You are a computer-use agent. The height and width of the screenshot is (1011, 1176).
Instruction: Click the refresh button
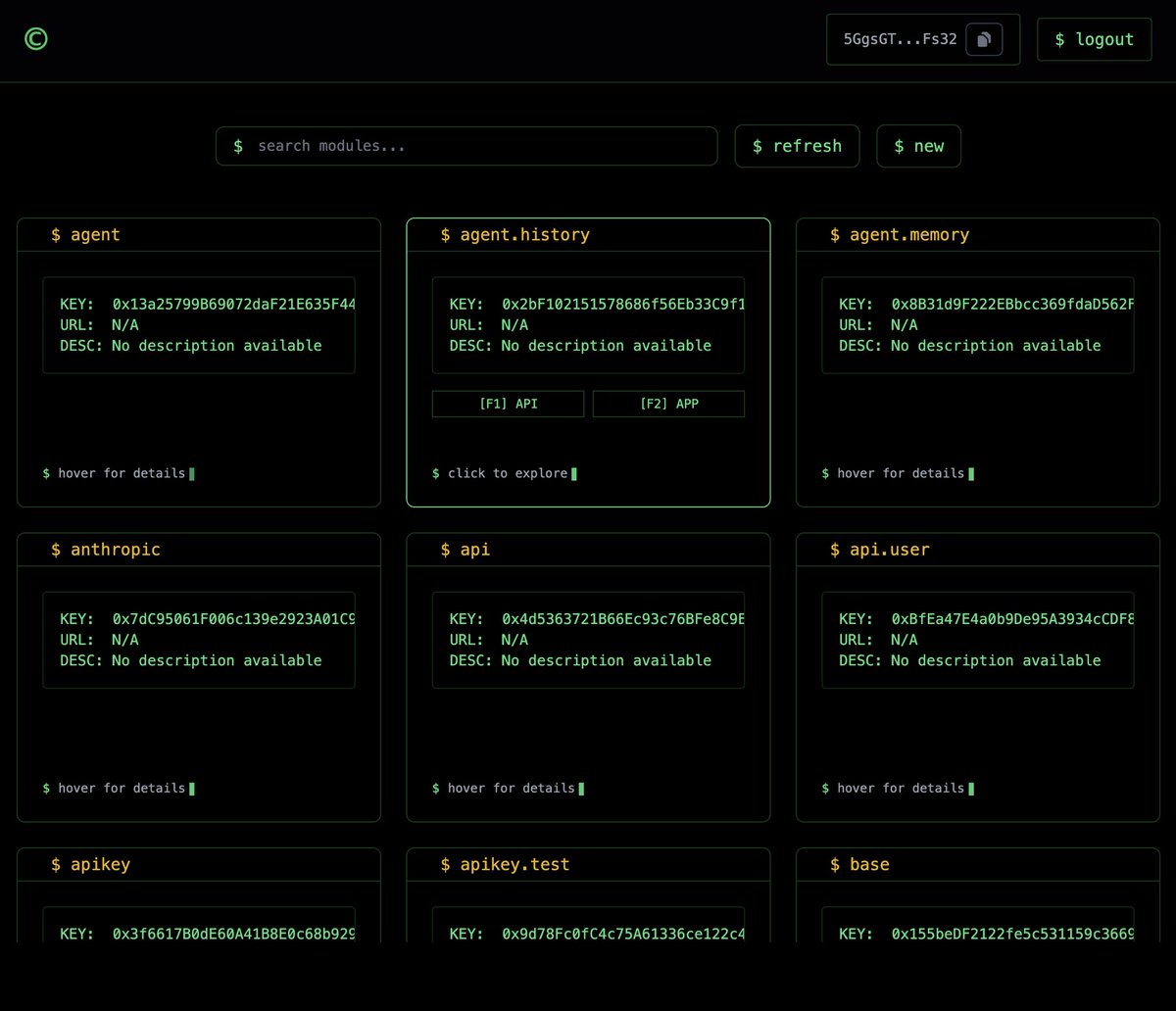click(x=797, y=145)
